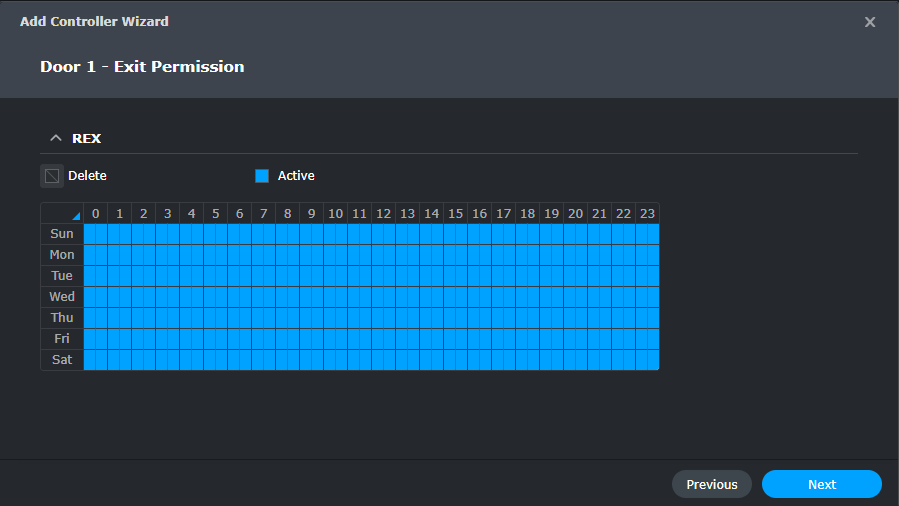Click hour 5 column header
The width and height of the screenshot is (899, 506).
[x=215, y=213]
